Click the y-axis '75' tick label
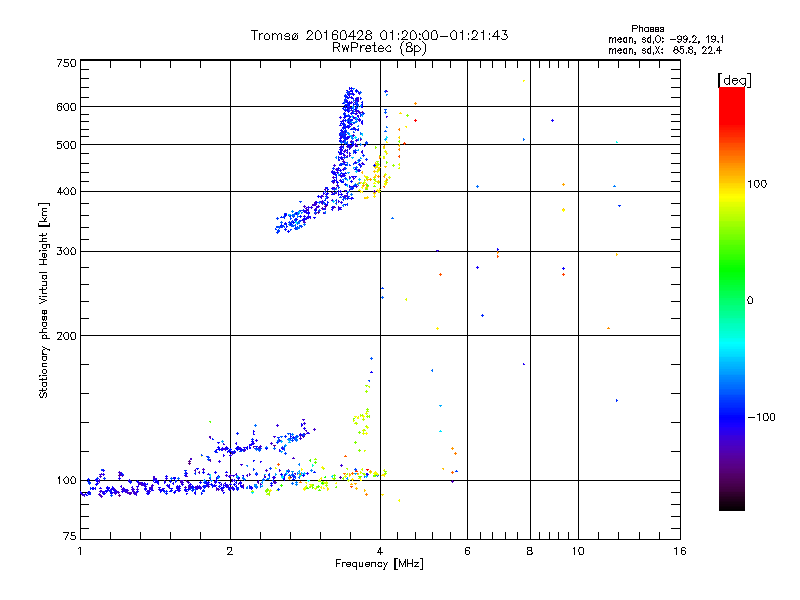This screenshot has width=800, height=600. [70, 536]
